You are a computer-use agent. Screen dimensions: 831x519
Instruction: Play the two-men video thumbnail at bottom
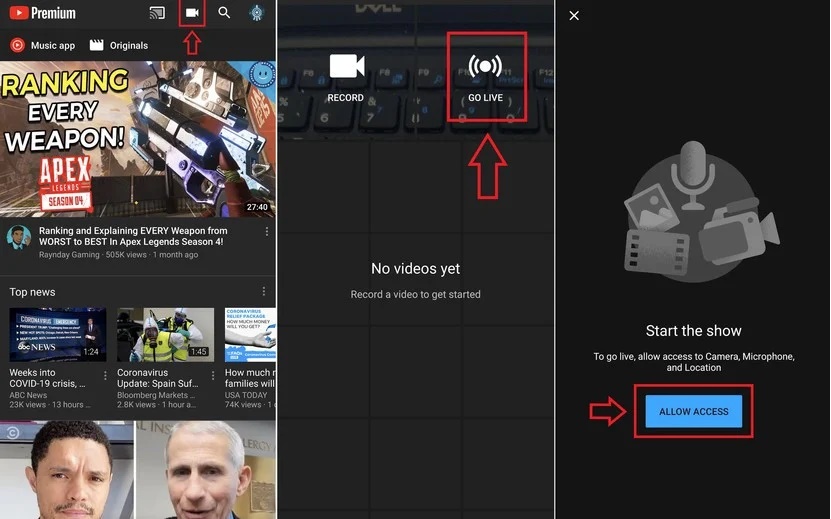[138, 470]
